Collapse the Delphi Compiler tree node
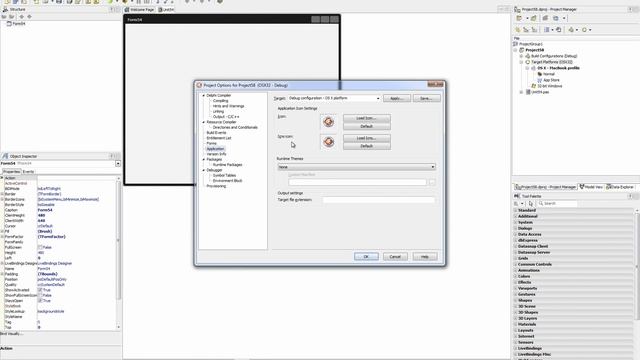This screenshot has height=360, width=640. [x=204, y=96]
